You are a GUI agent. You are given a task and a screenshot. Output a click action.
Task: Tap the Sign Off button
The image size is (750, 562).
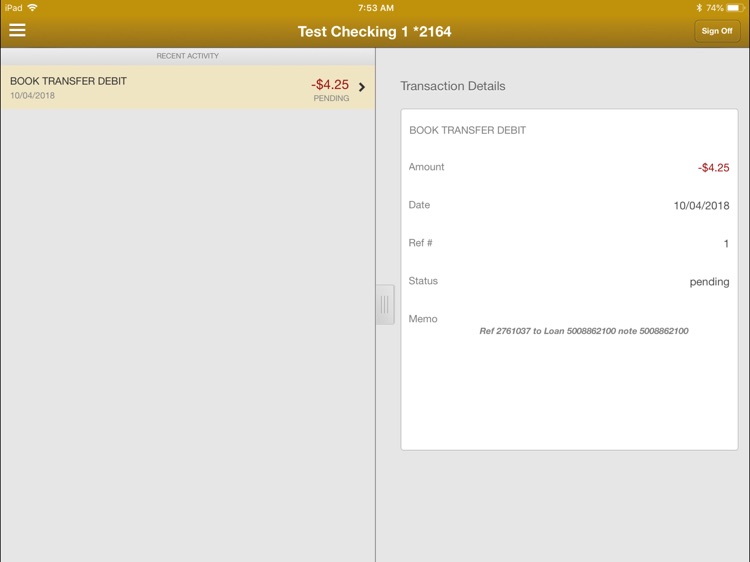(x=717, y=31)
